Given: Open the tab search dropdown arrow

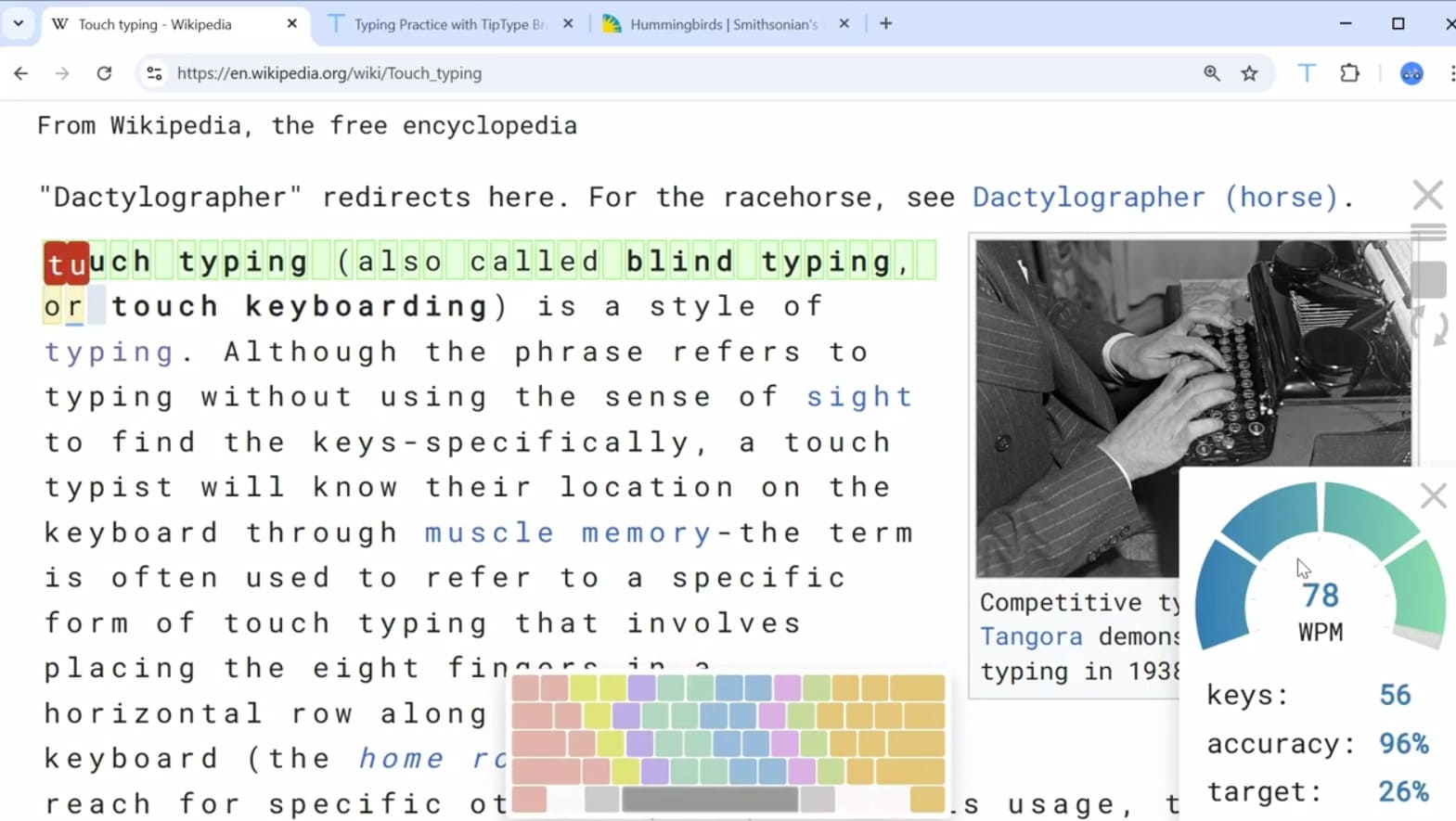Looking at the screenshot, I should 18,23.
